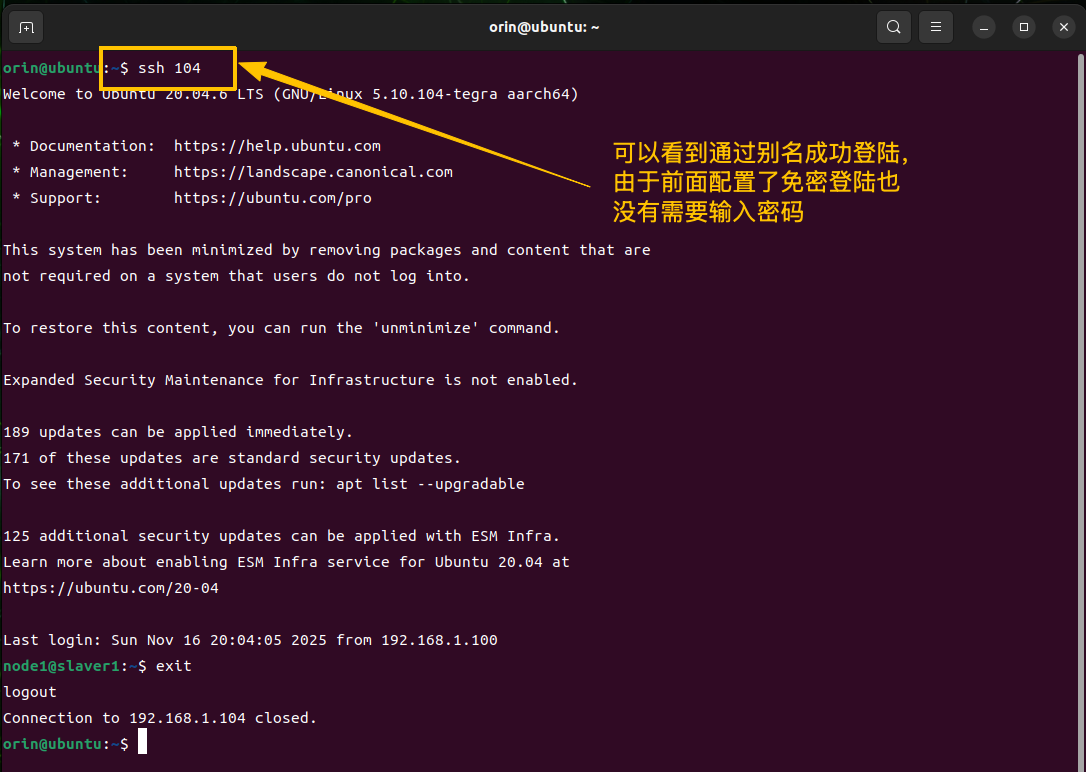Minimize the terminal window

point(983,28)
